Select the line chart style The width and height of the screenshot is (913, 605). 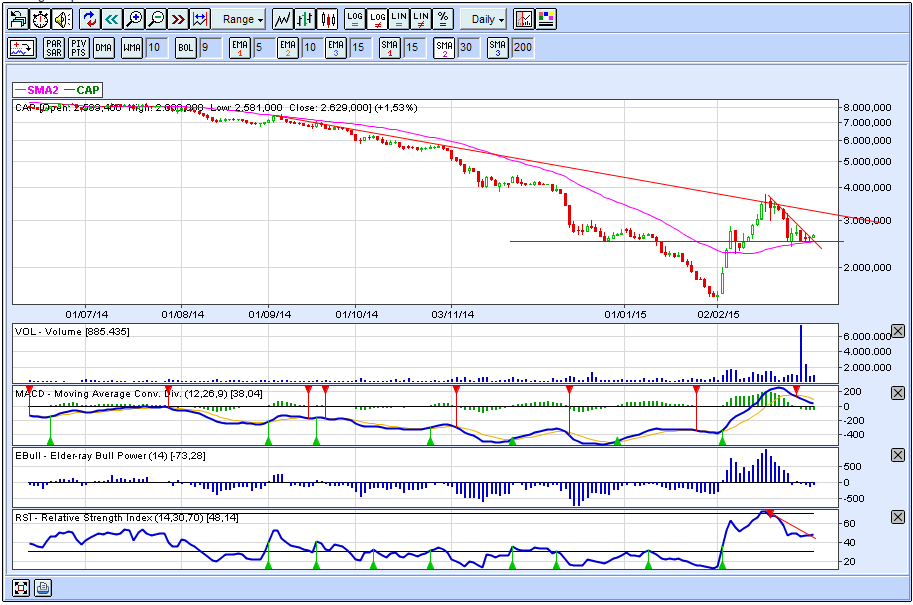coord(283,19)
